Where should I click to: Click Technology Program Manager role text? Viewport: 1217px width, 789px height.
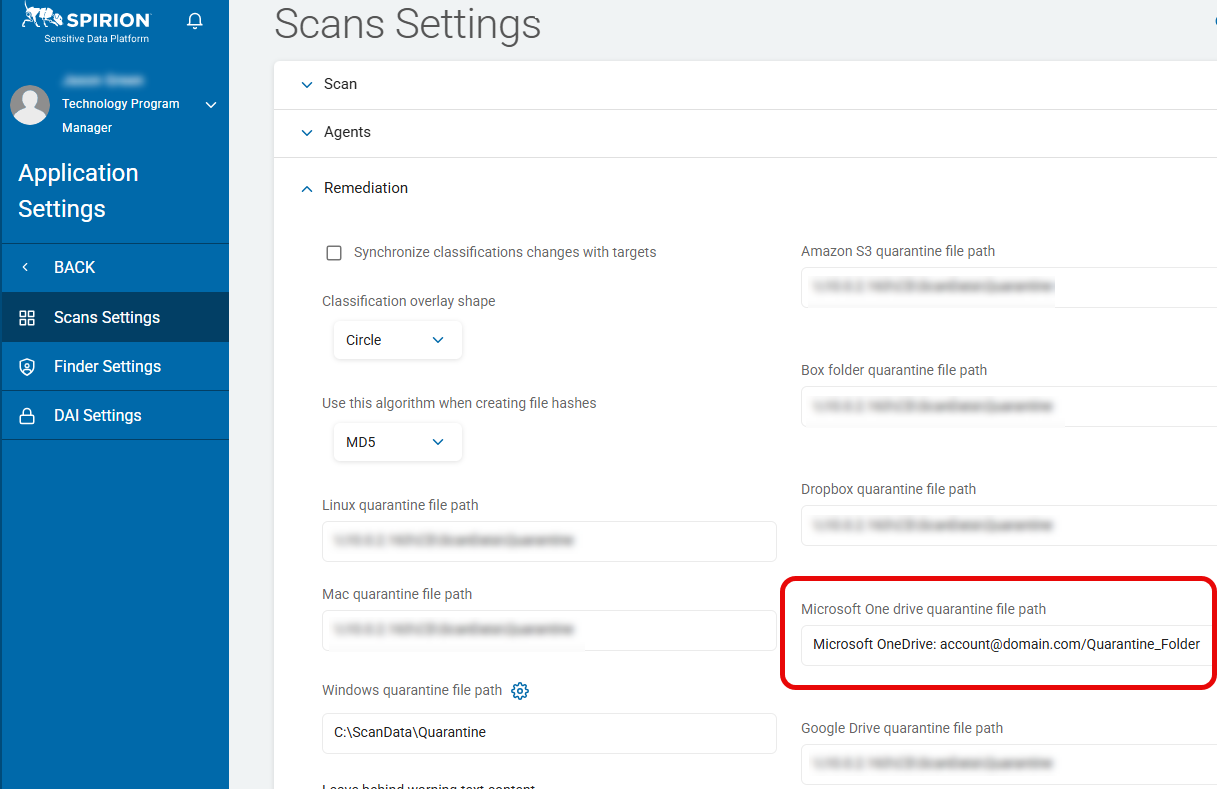(x=121, y=116)
